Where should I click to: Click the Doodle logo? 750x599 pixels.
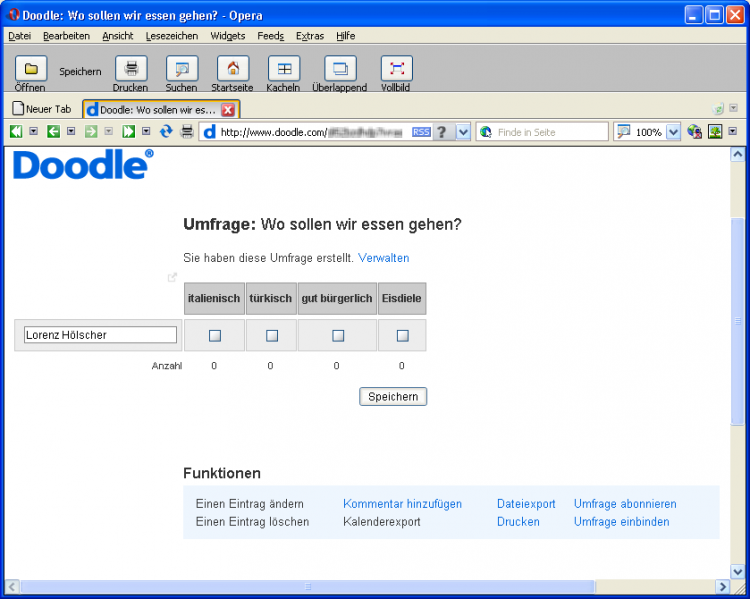pyautogui.click(x=83, y=165)
